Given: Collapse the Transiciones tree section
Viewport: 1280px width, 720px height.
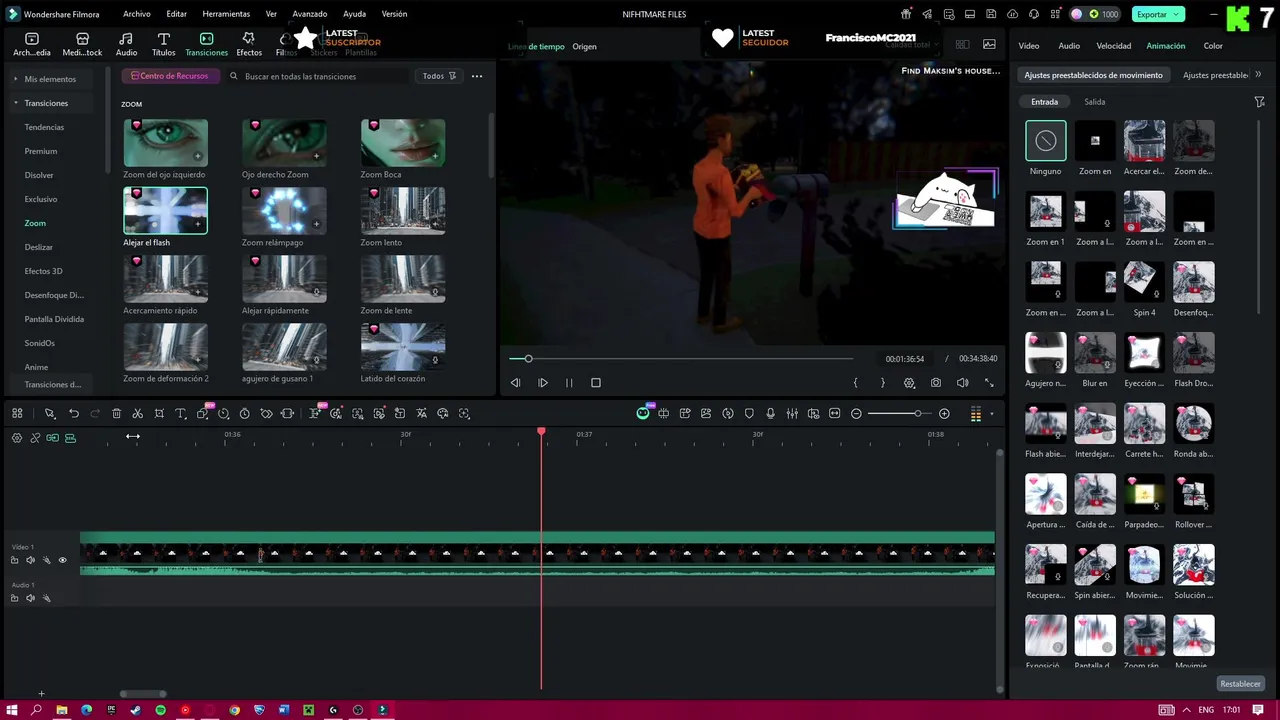Looking at the screenshot, I should [x=16, y=103].
